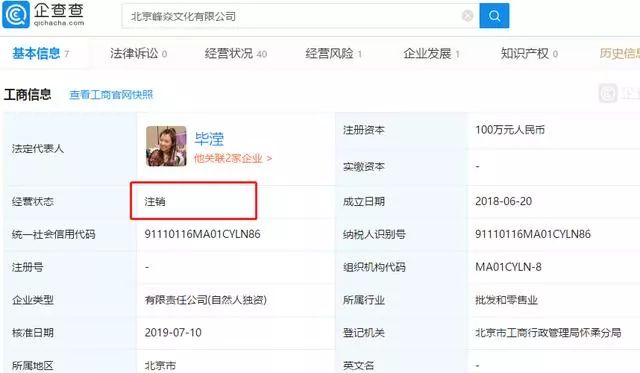Image resolution: width=640 pixels, height=373 pixels.
Task: Click the 批发和零售业 industry value
Action: coord(506,300)
